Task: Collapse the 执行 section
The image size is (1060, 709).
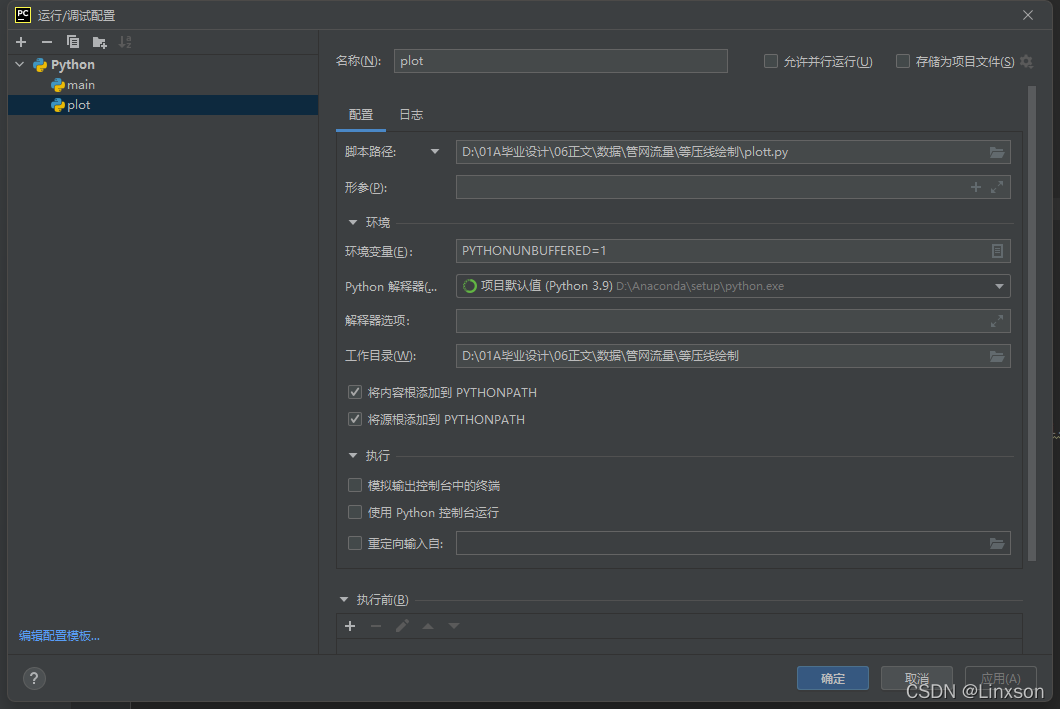Action: 352,456
